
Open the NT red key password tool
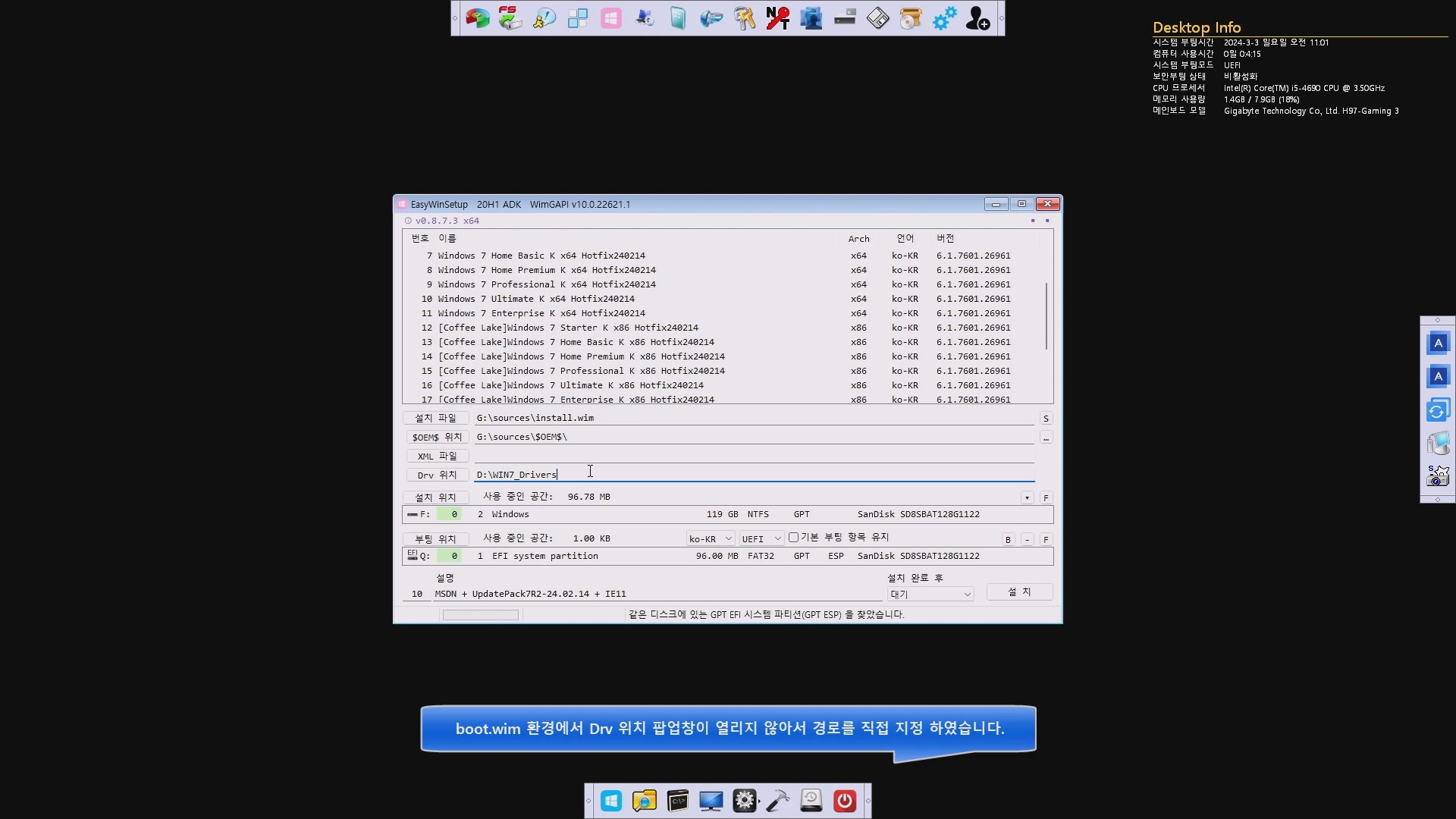coord(778,18)
